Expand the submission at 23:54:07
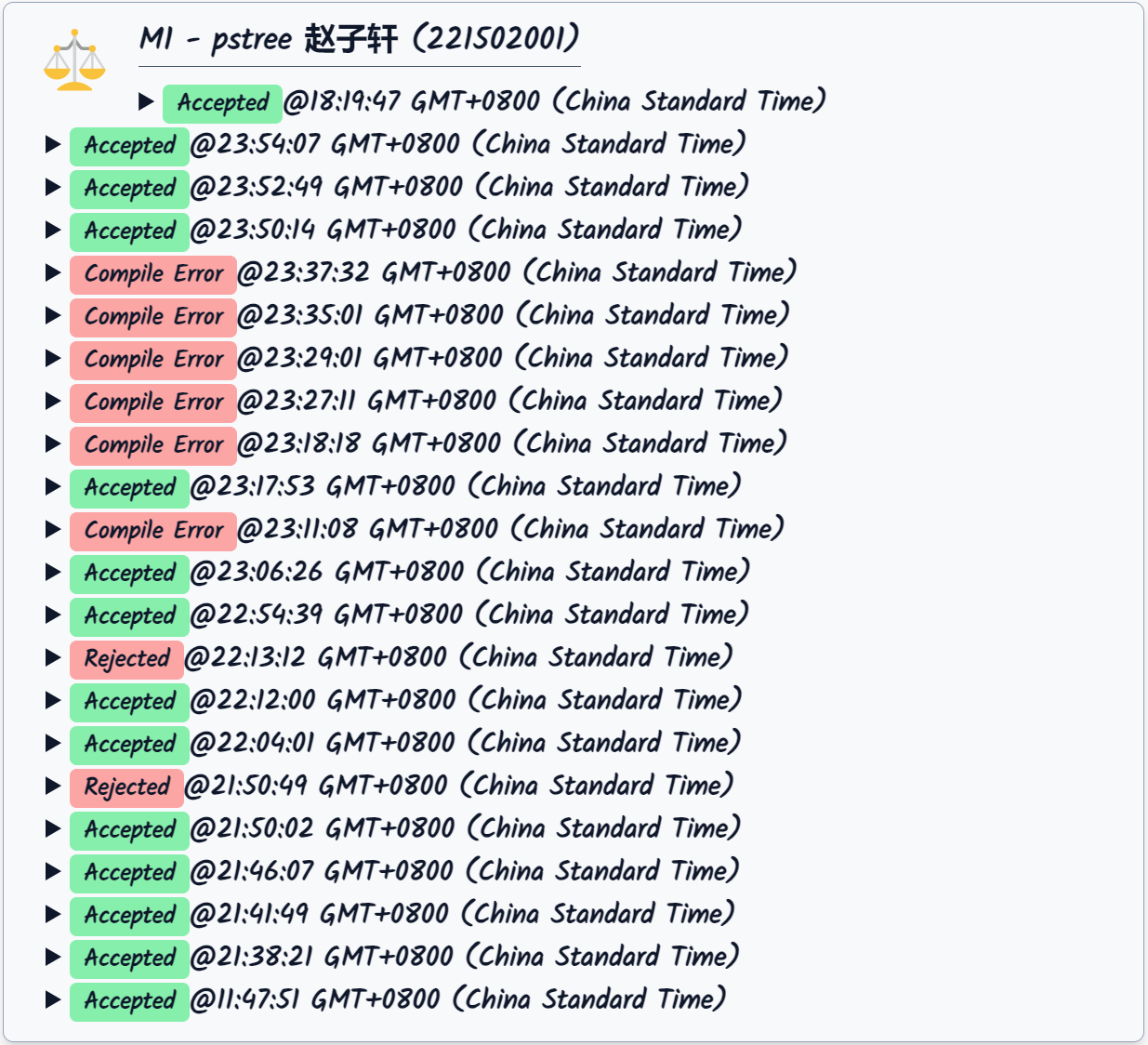Viewport: 1148px width, 1045px height. (x=53, y=144)
